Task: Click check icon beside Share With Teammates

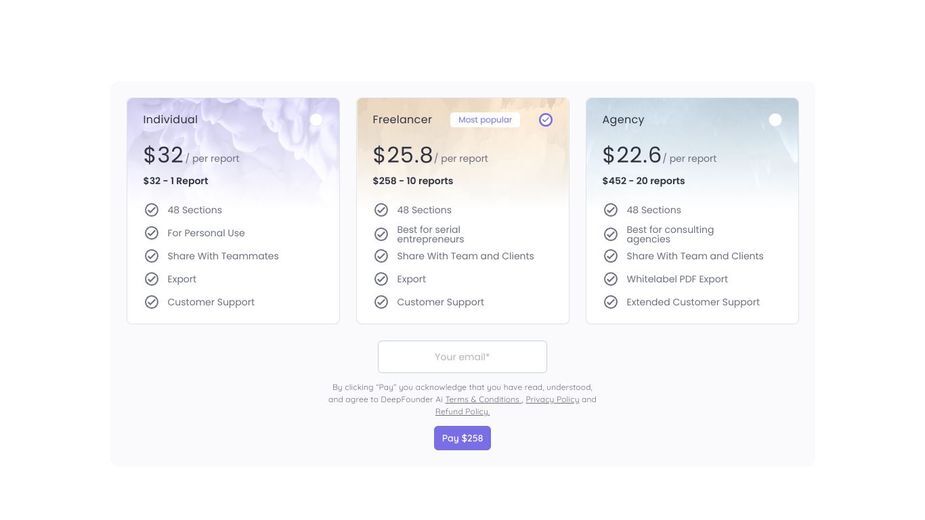Action: tap(152, 256)
